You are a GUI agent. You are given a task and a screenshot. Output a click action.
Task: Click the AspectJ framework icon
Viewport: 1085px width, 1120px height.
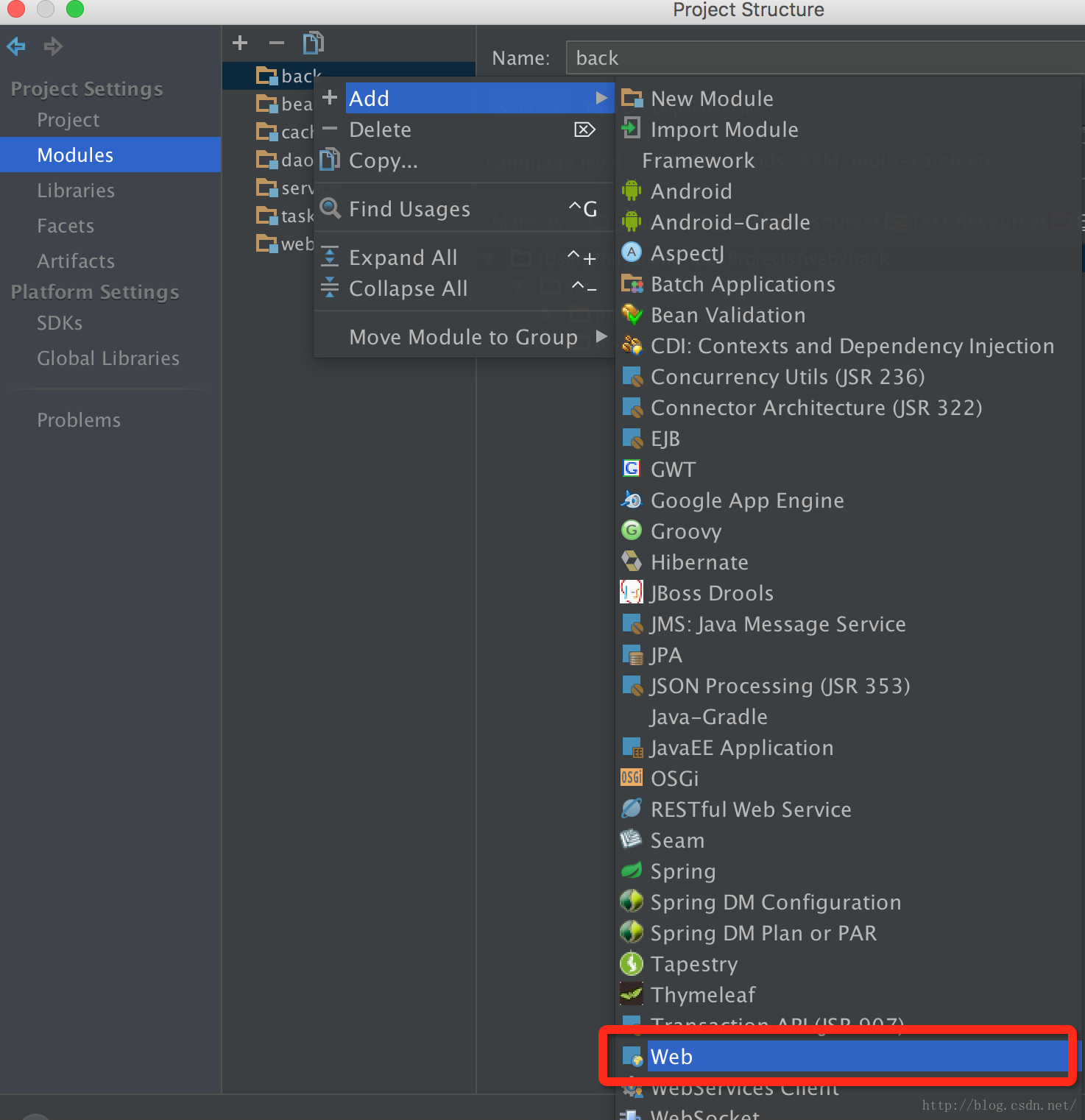(632, 252)
